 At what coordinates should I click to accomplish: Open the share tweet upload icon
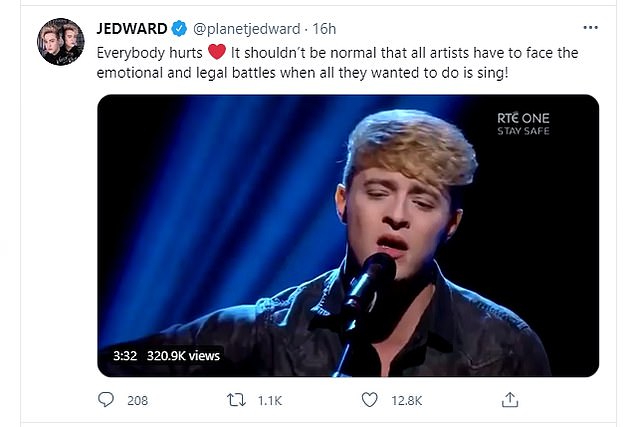[509, 400]
